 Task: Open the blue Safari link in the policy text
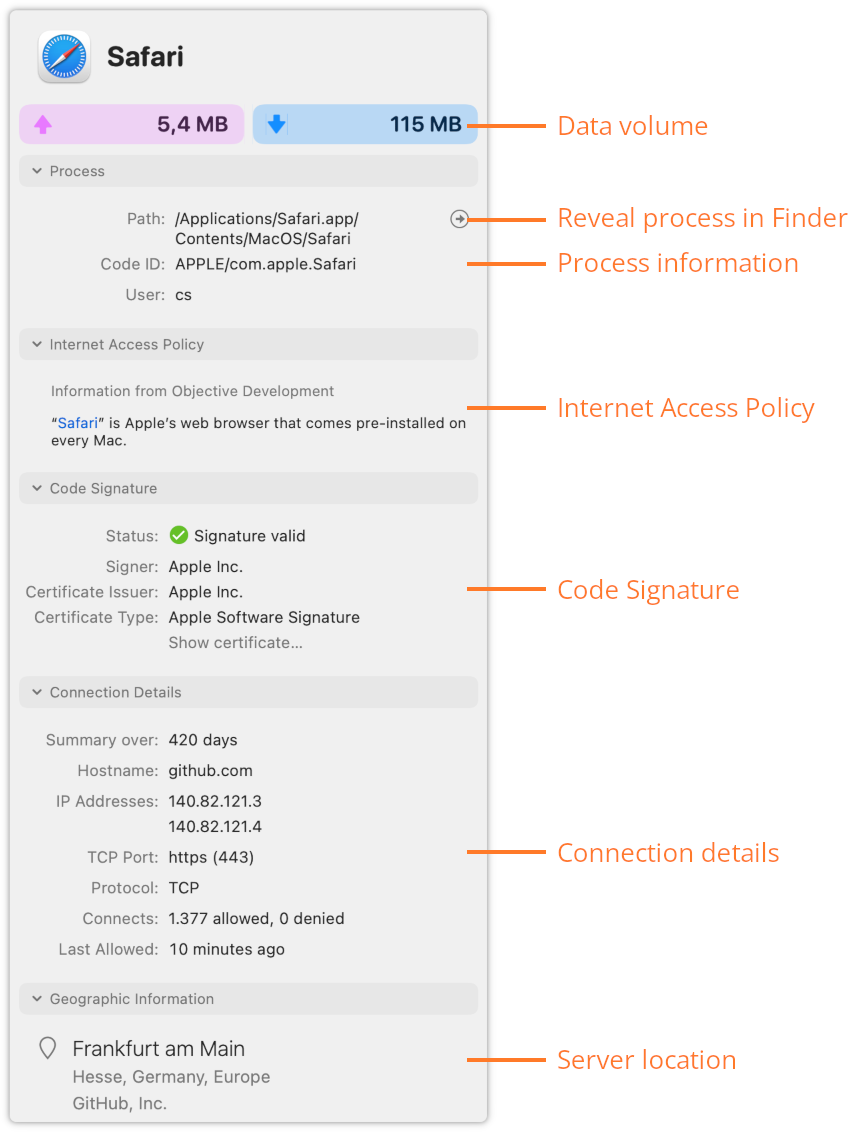point(77,423)
